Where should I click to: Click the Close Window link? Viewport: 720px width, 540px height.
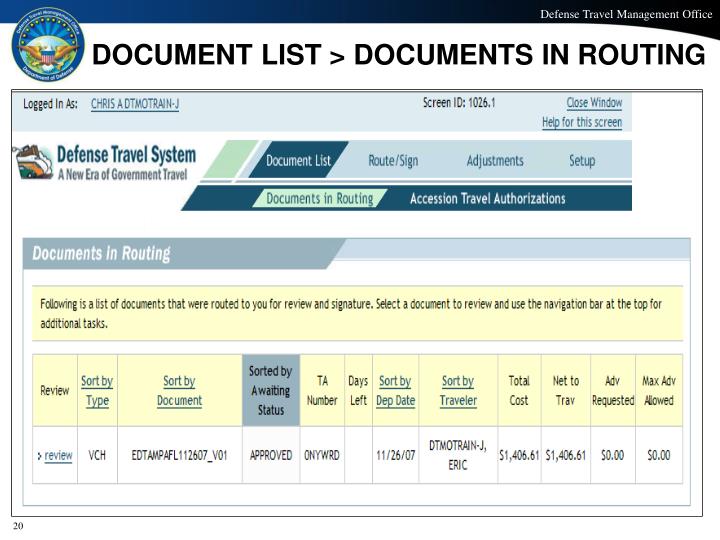click(593, 103)
